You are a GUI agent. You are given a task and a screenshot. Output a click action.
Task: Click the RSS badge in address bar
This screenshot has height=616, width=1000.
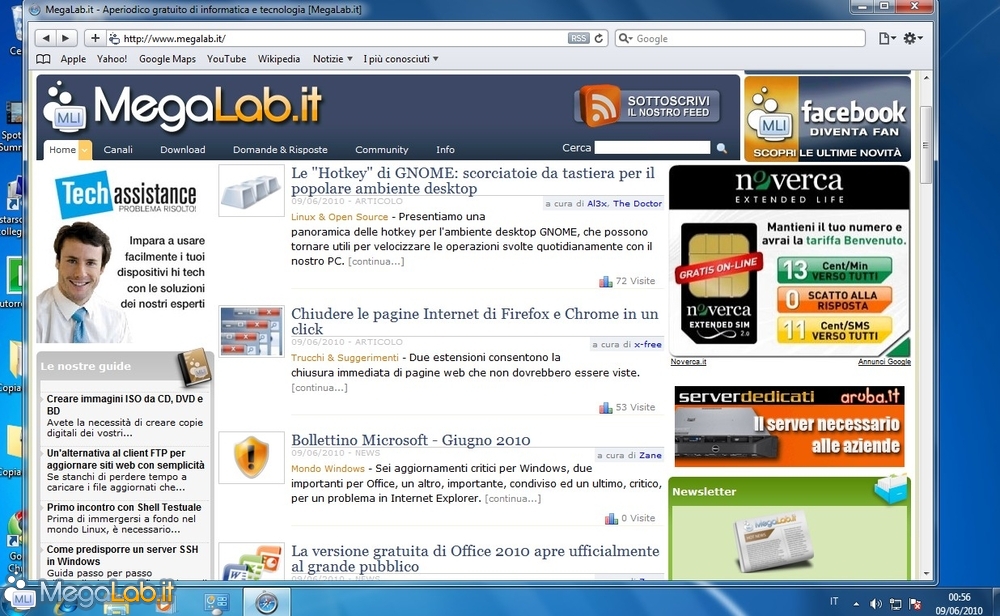coord(578,38)
